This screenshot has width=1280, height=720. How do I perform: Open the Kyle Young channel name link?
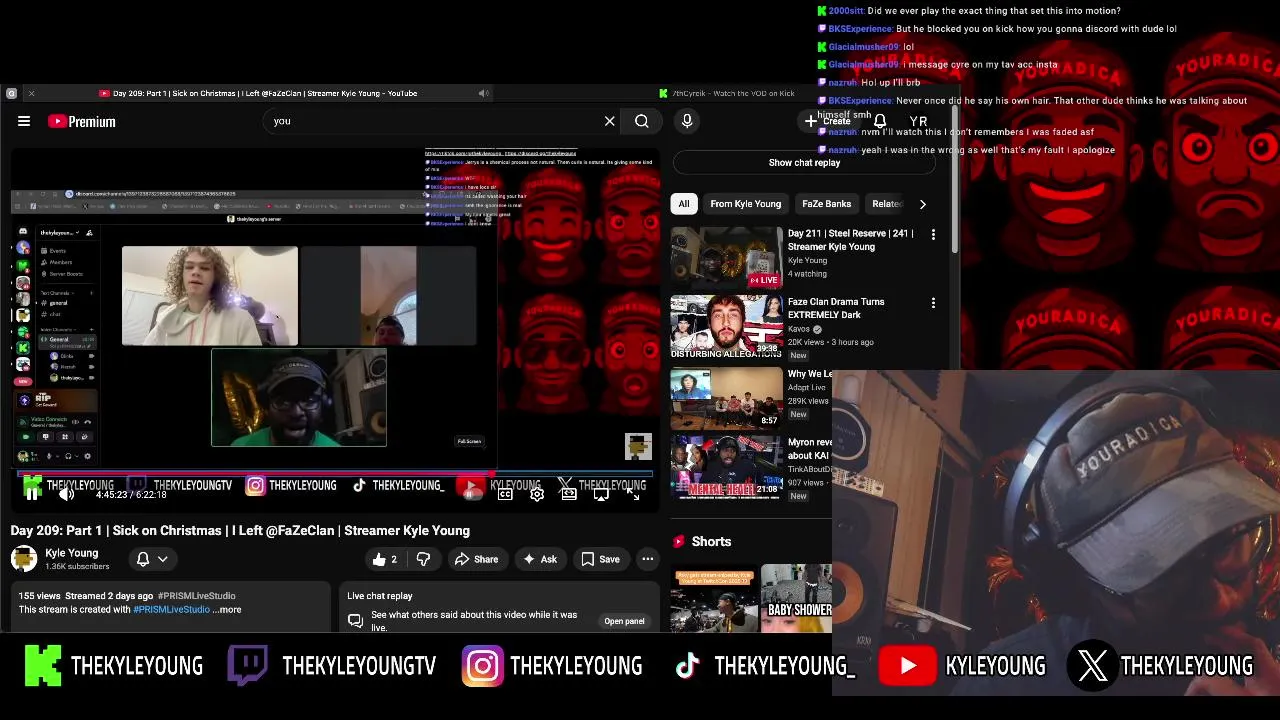[72, 553]
